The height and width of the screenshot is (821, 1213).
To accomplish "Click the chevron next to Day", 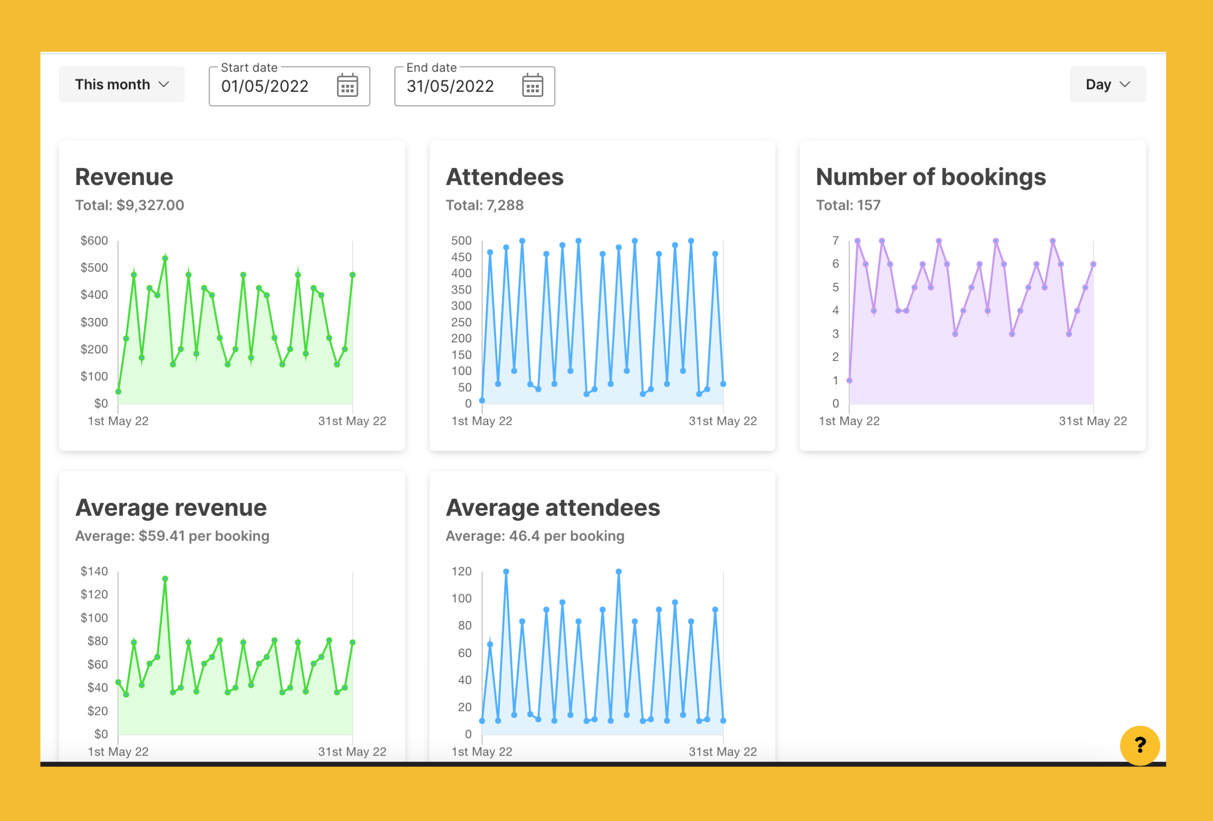I will [1124, 84].
